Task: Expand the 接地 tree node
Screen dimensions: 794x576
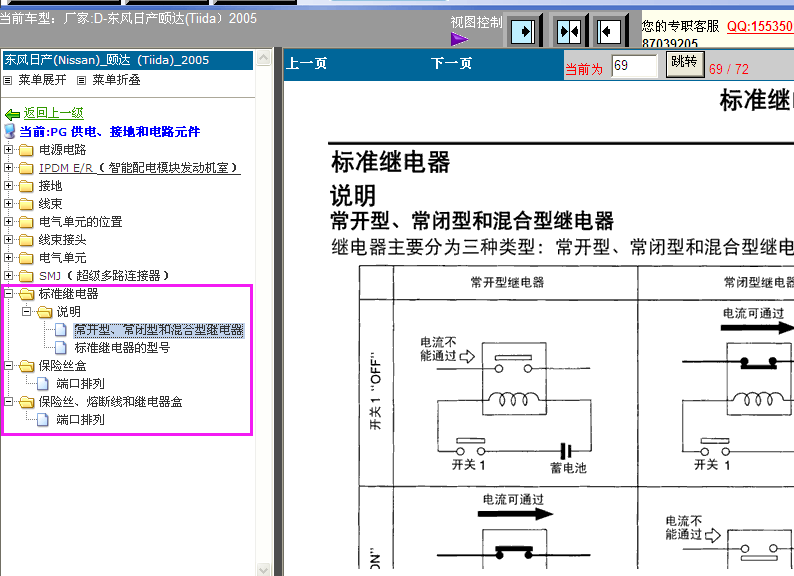Action: [8, 185]
